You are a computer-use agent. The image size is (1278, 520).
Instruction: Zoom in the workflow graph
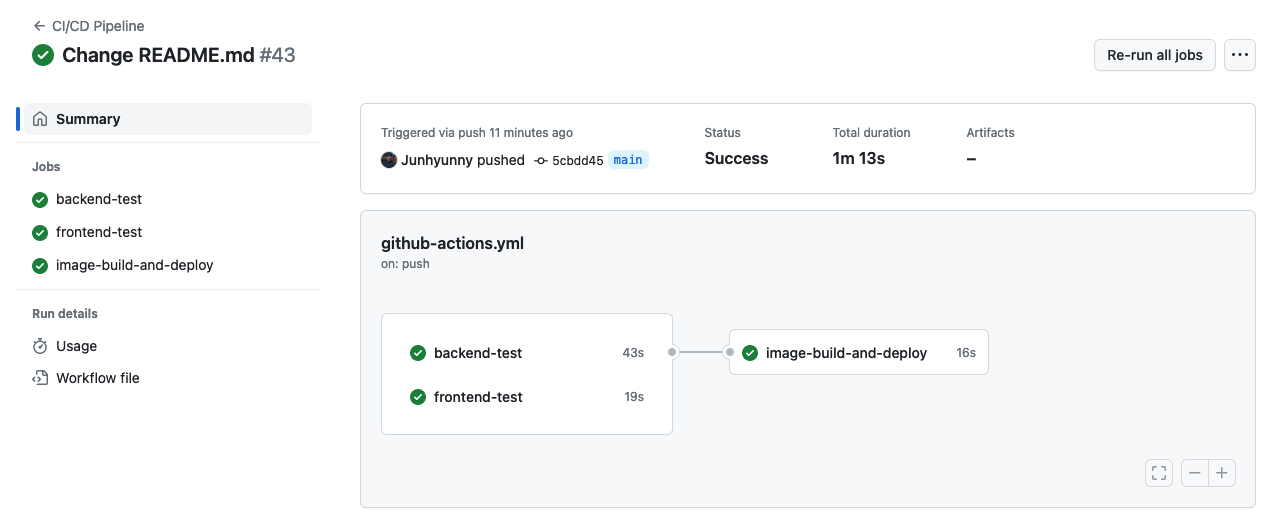tap(1222, 473)
